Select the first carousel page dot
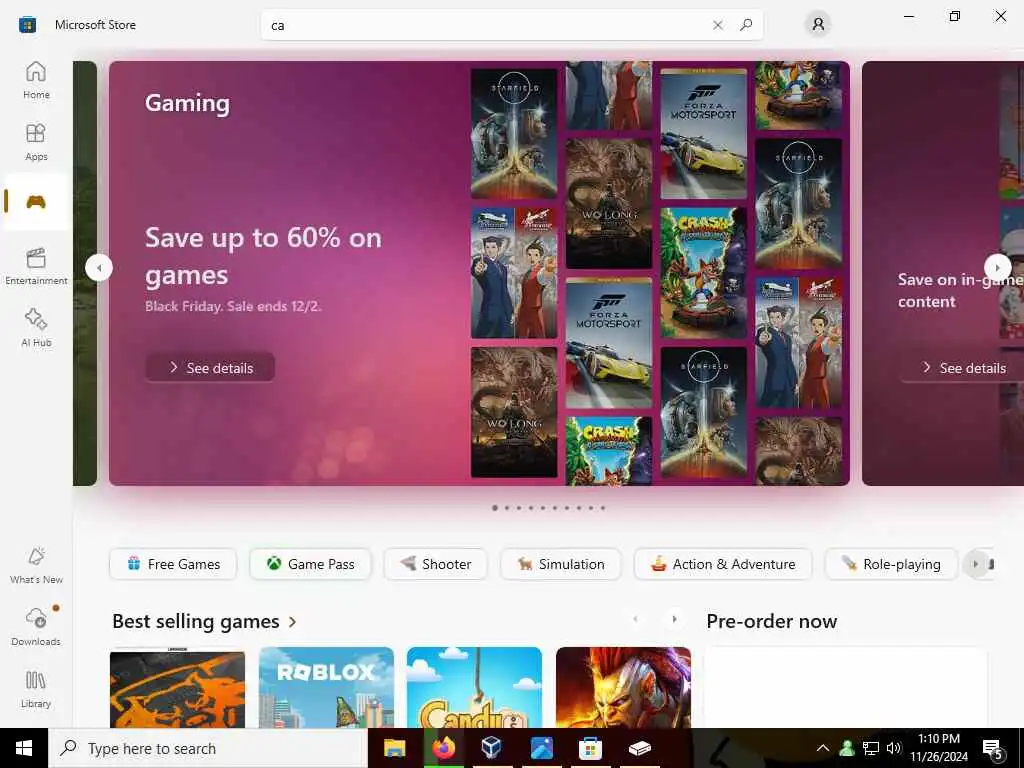1024x768 pixels. 495,507
